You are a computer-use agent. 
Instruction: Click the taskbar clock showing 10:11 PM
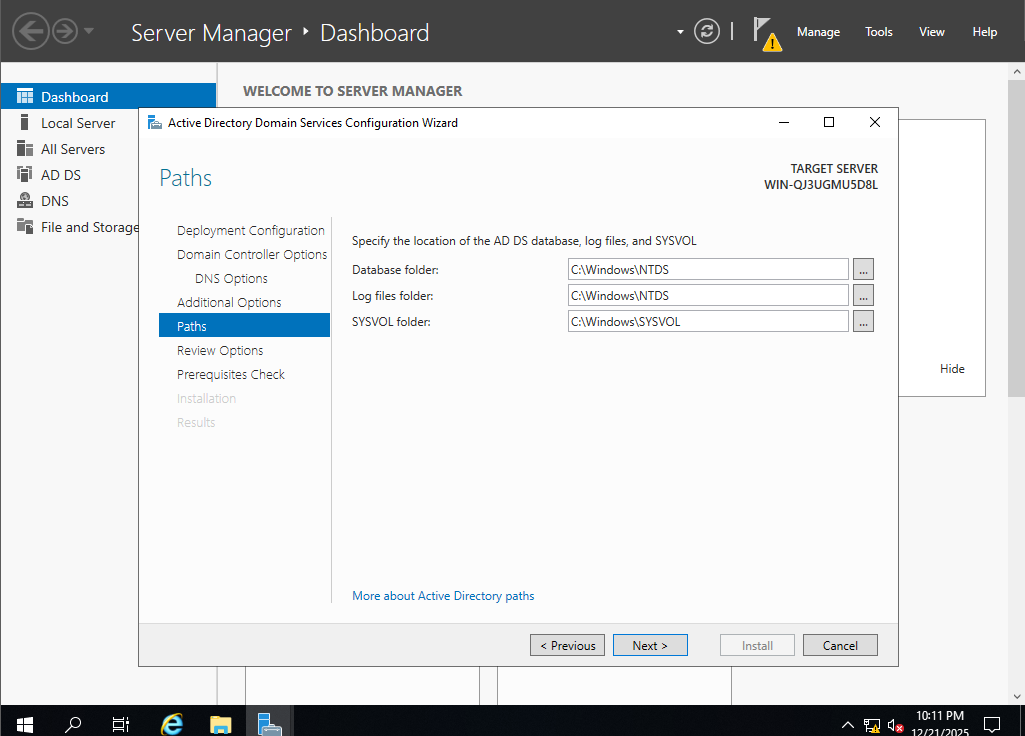pos(939,722)
